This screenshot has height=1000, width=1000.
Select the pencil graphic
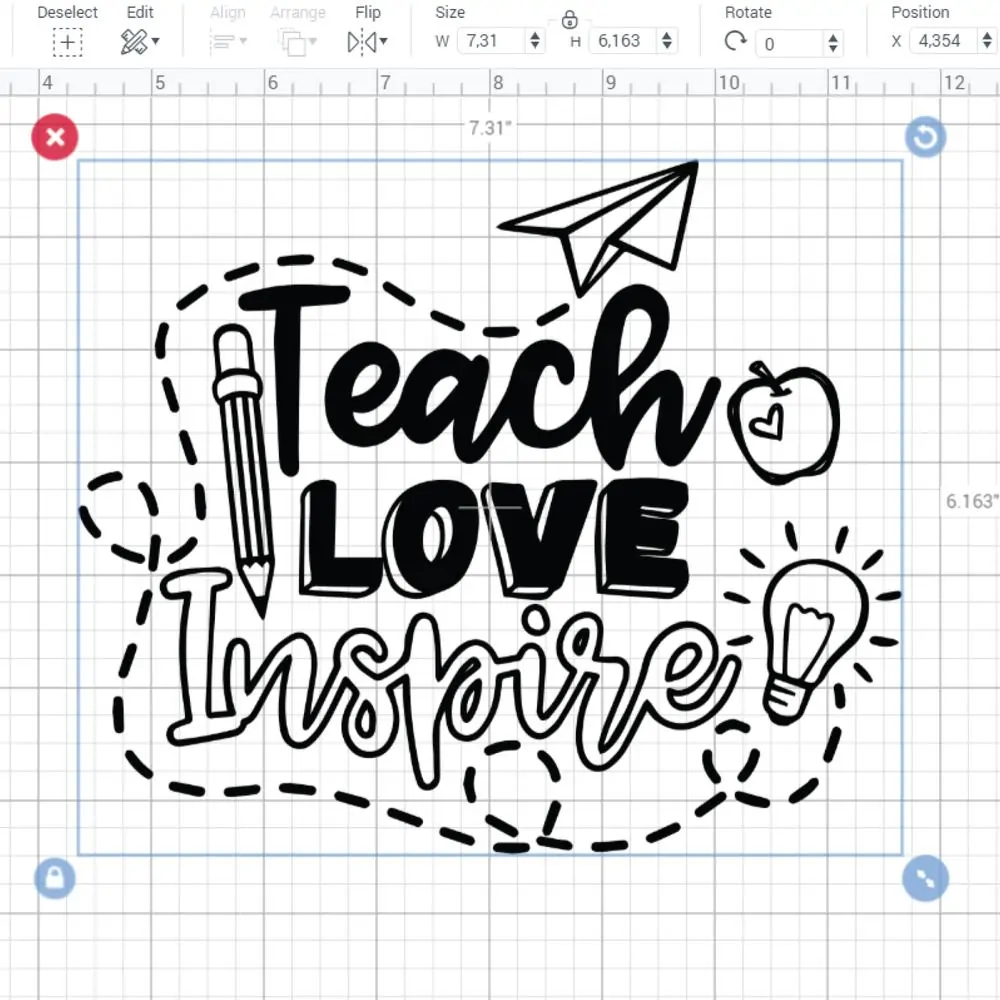(x=246, y=469)
